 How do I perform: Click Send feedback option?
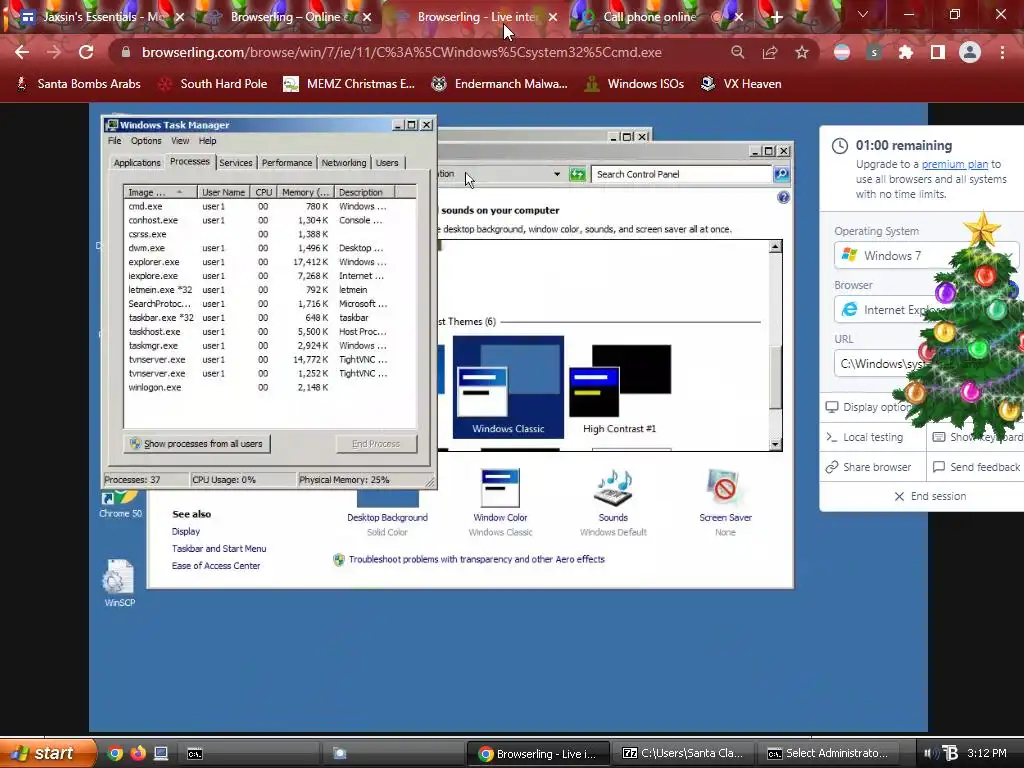coord(977,467)
